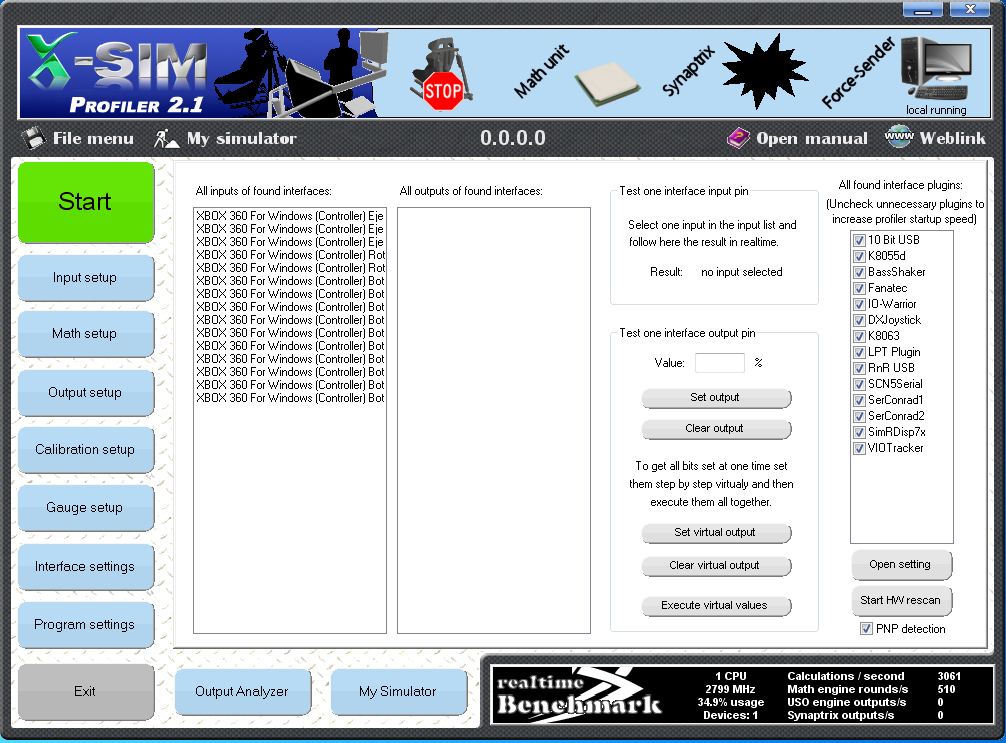This screenshot has width=1006, height=743.
Task: Click the Clear output button
Action: [x=716, y=429]
